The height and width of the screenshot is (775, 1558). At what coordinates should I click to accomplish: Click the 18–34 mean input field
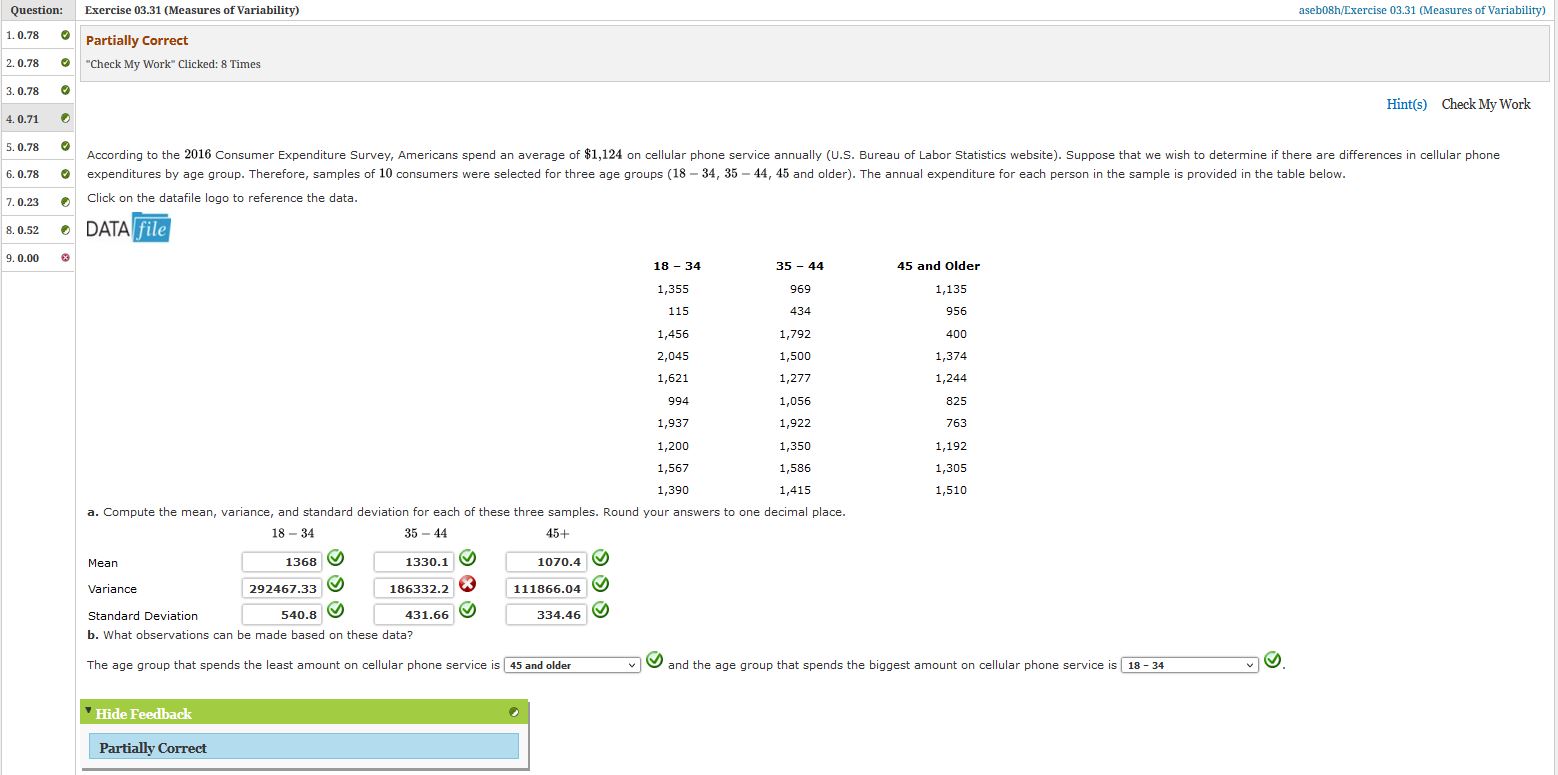pos(280,561)
